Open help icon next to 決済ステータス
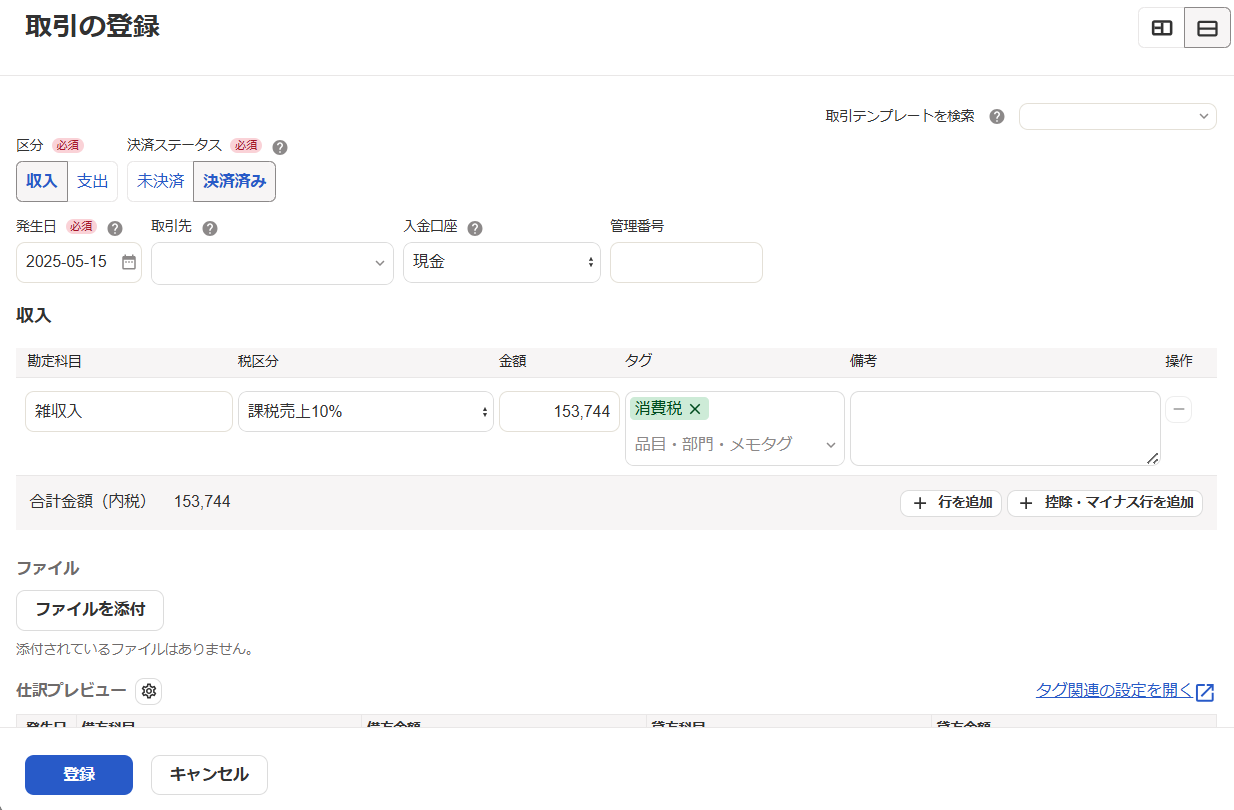 [280, 147]
